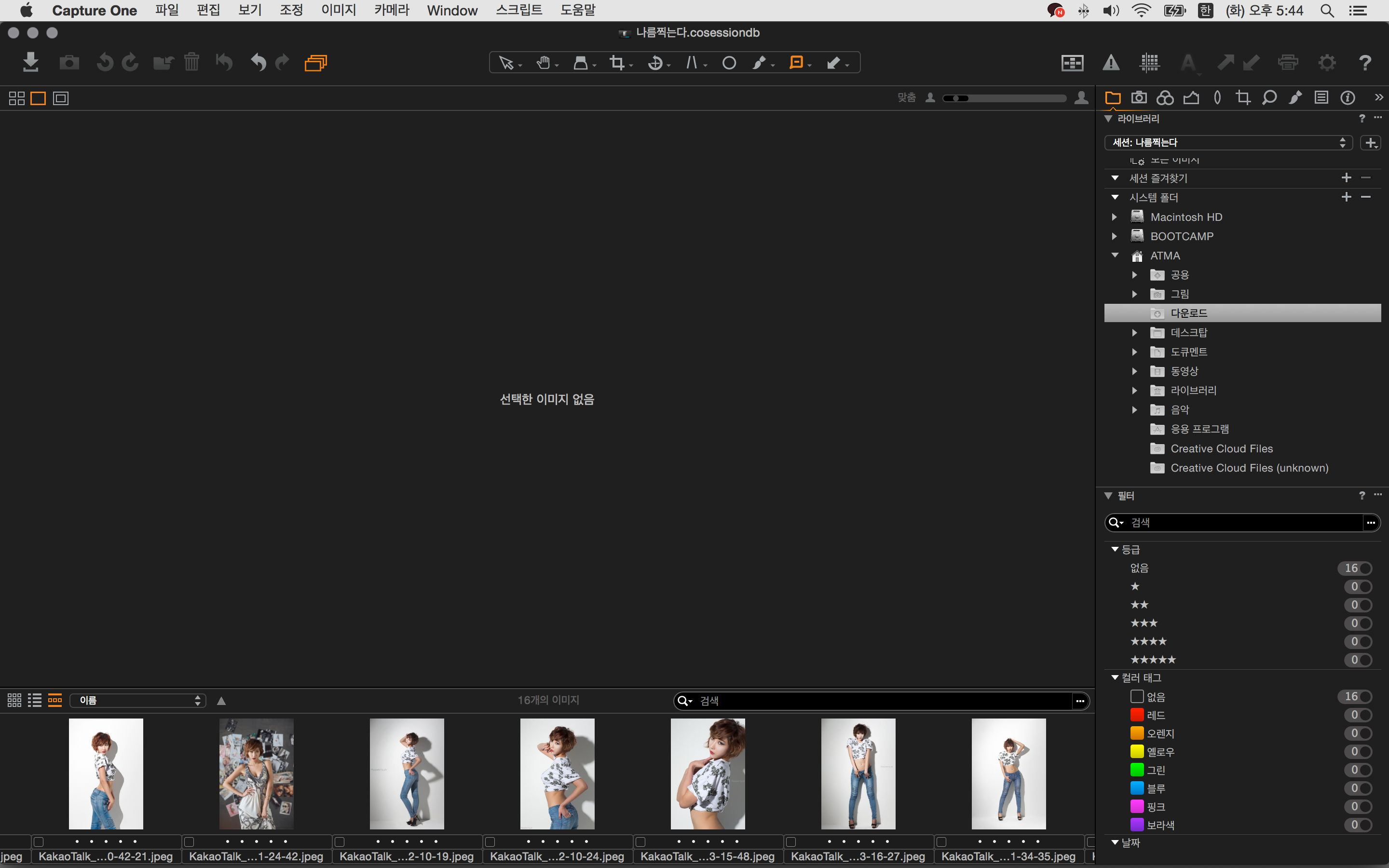Click the Import images icon

tap(30, 63)
